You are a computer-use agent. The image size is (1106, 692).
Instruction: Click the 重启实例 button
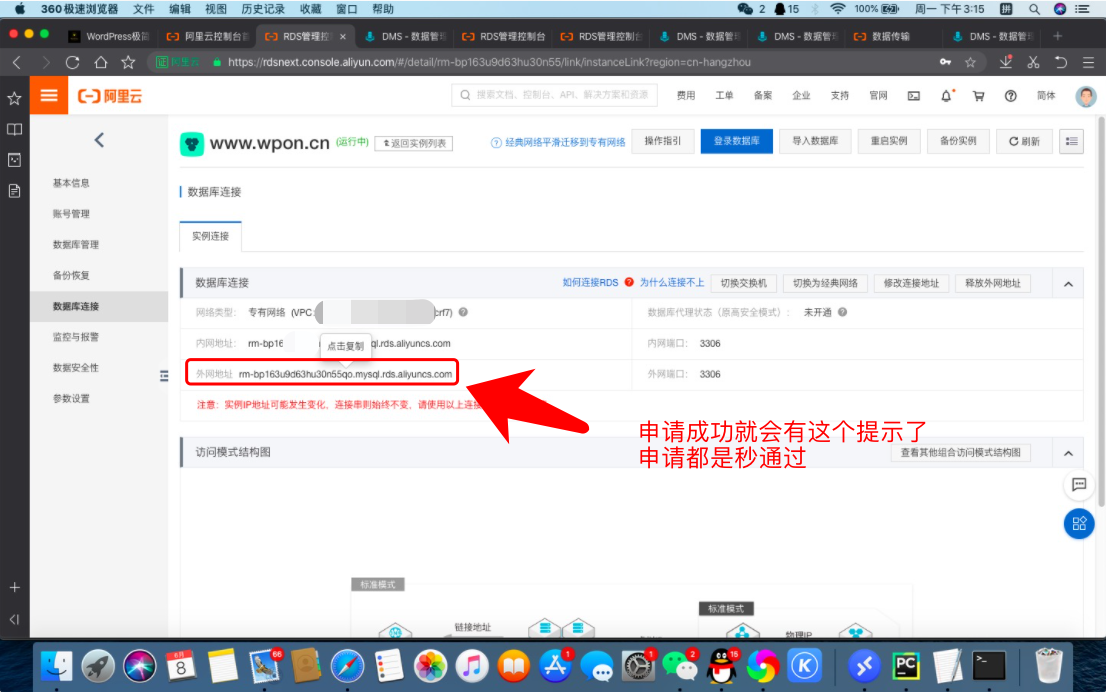[889, 141]
